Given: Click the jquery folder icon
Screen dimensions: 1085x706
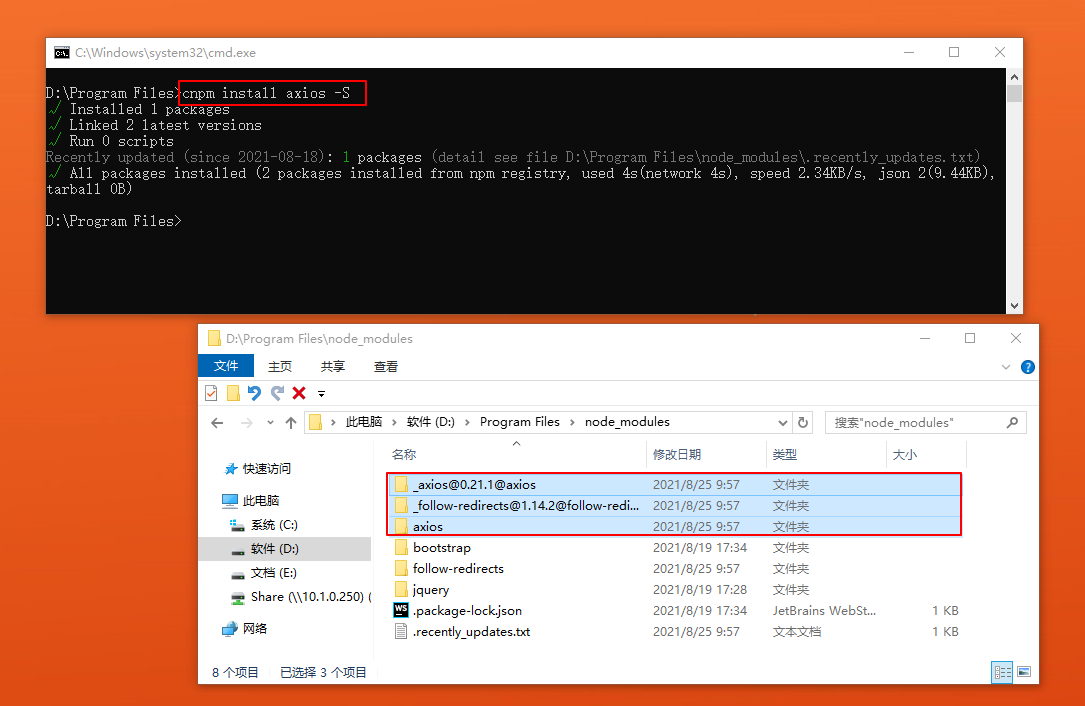Looking at the screenshot, I should 401,590.
